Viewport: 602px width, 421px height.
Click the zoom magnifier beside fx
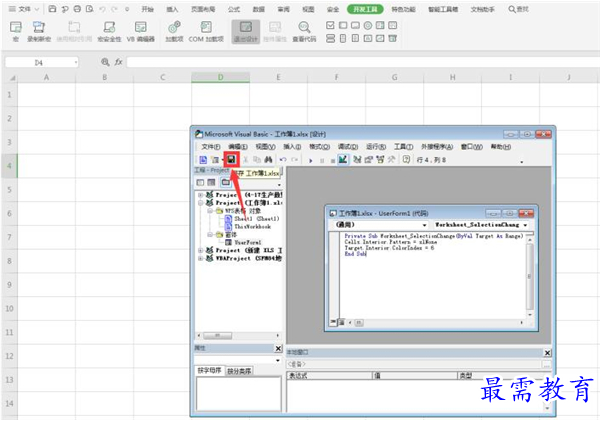[105, 62]
